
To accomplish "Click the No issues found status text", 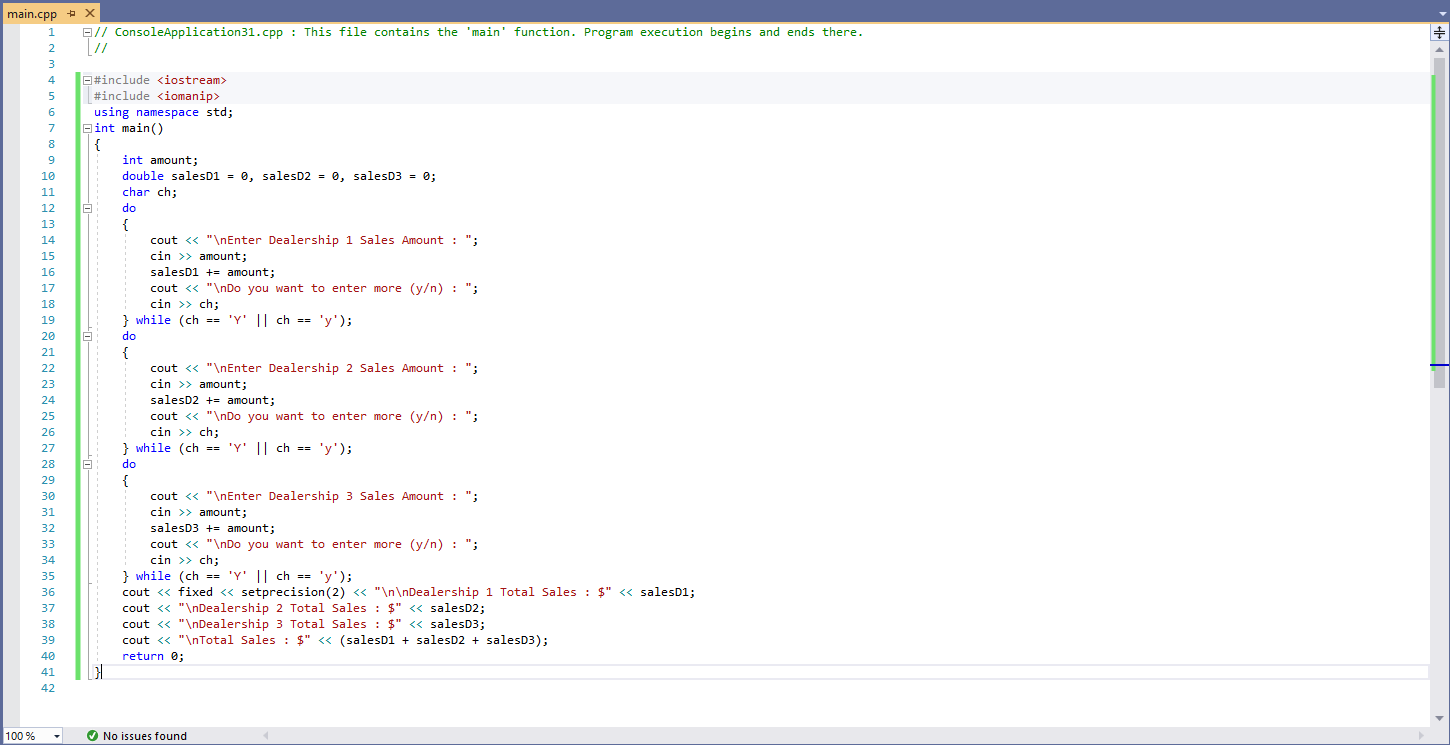I will click(x=145, y=736).
